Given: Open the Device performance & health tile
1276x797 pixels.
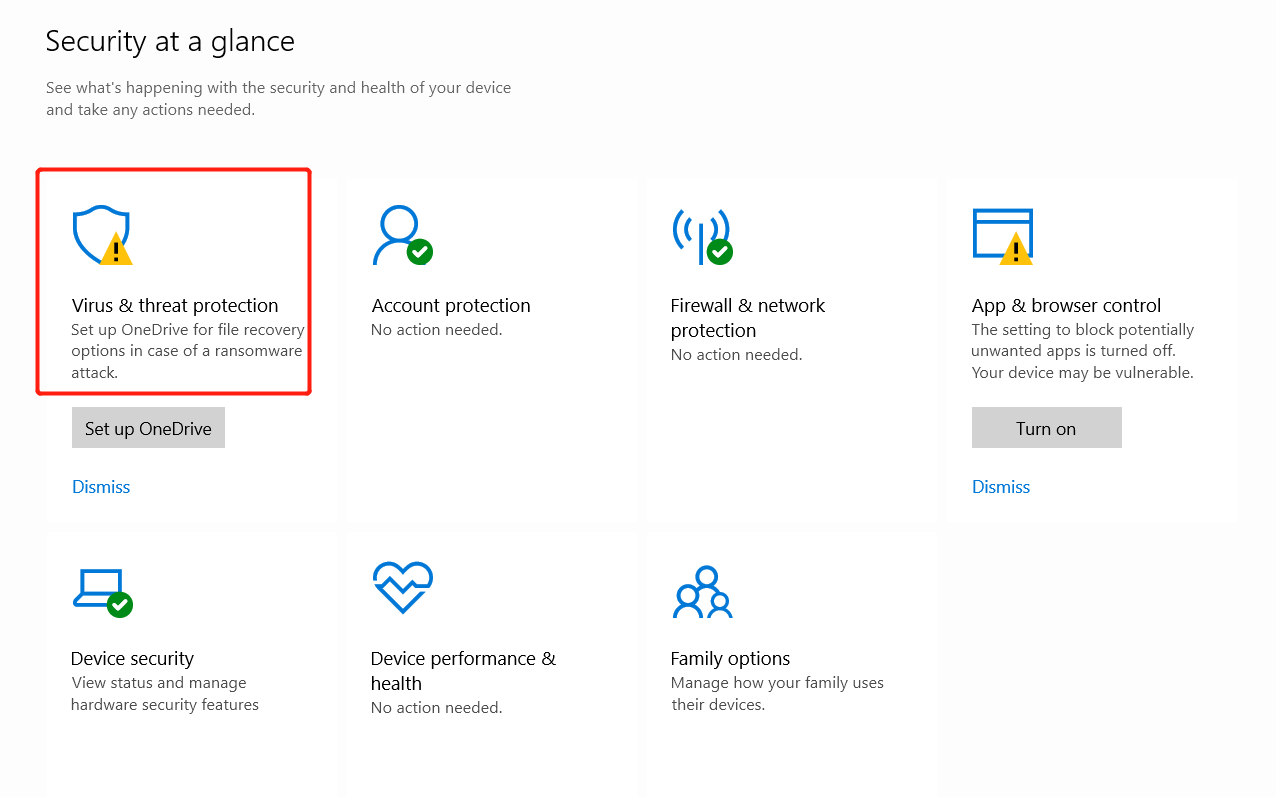Looking at the screenshot, I should click(491, 660).
